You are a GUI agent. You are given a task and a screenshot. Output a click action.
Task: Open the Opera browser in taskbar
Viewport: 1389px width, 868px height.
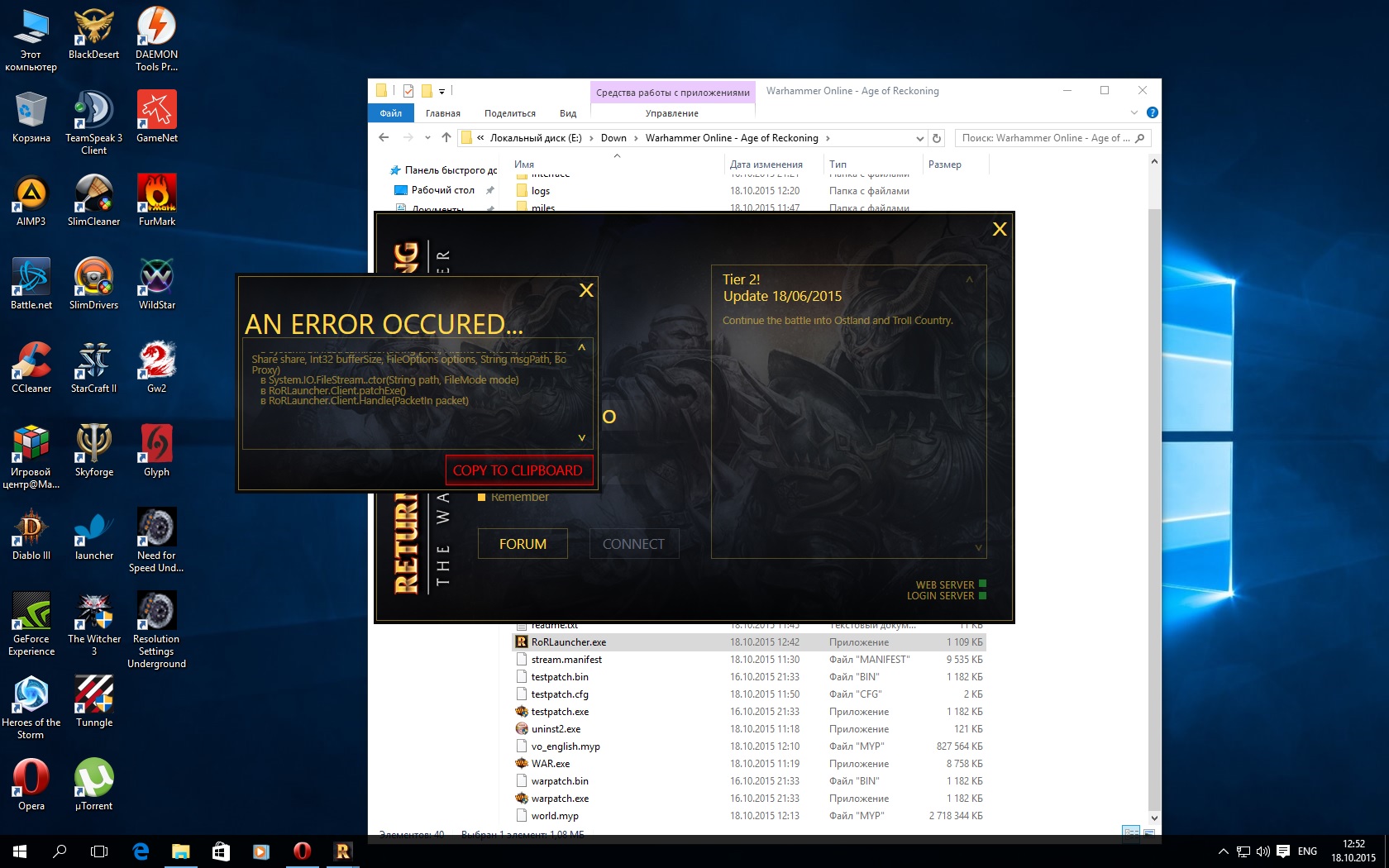(302, 851)
